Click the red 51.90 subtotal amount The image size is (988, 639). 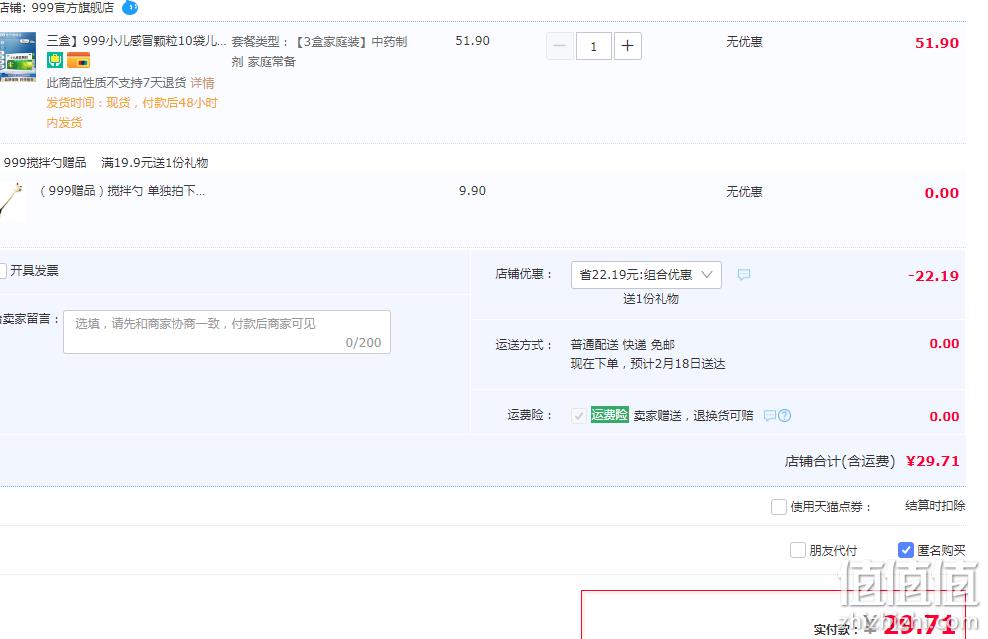(x=937, y=43)
